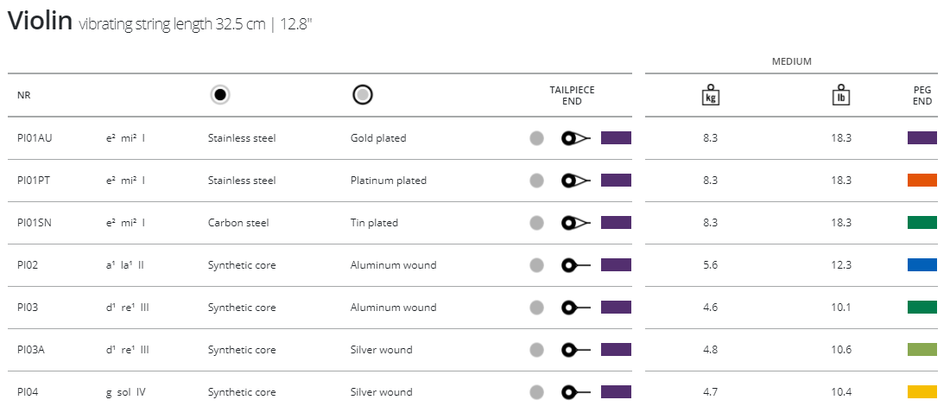The width and height of the screenshot is (950, 419).
Task: Select the blue peg end swatch for PI02
Action: point(922,265)
